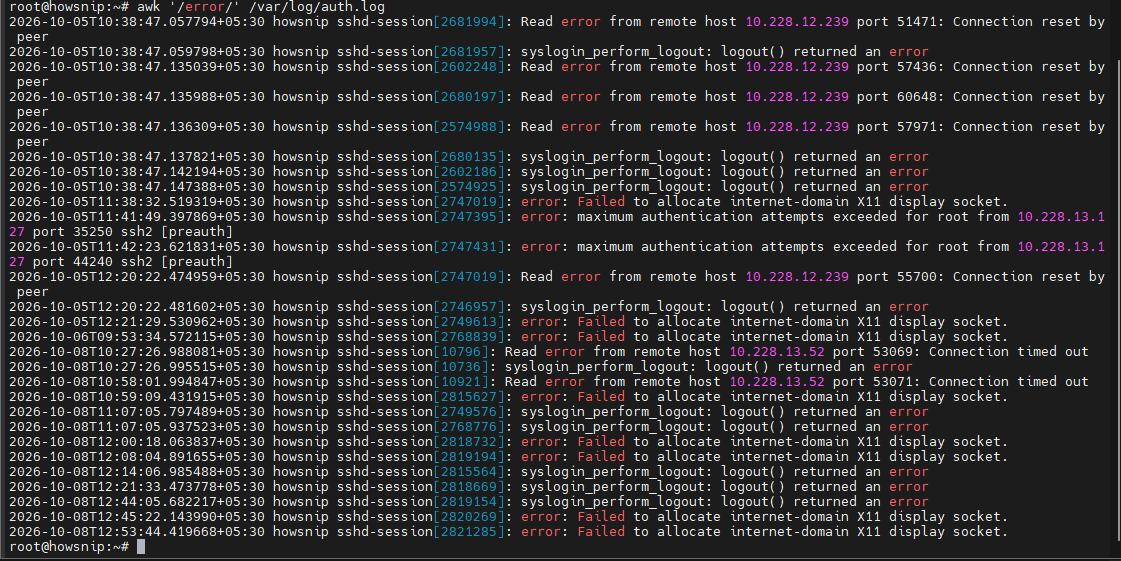Select PID 2681957 in the log
Image resolution: width=1121 pixels, height=561 pixels.
[469, 51]
